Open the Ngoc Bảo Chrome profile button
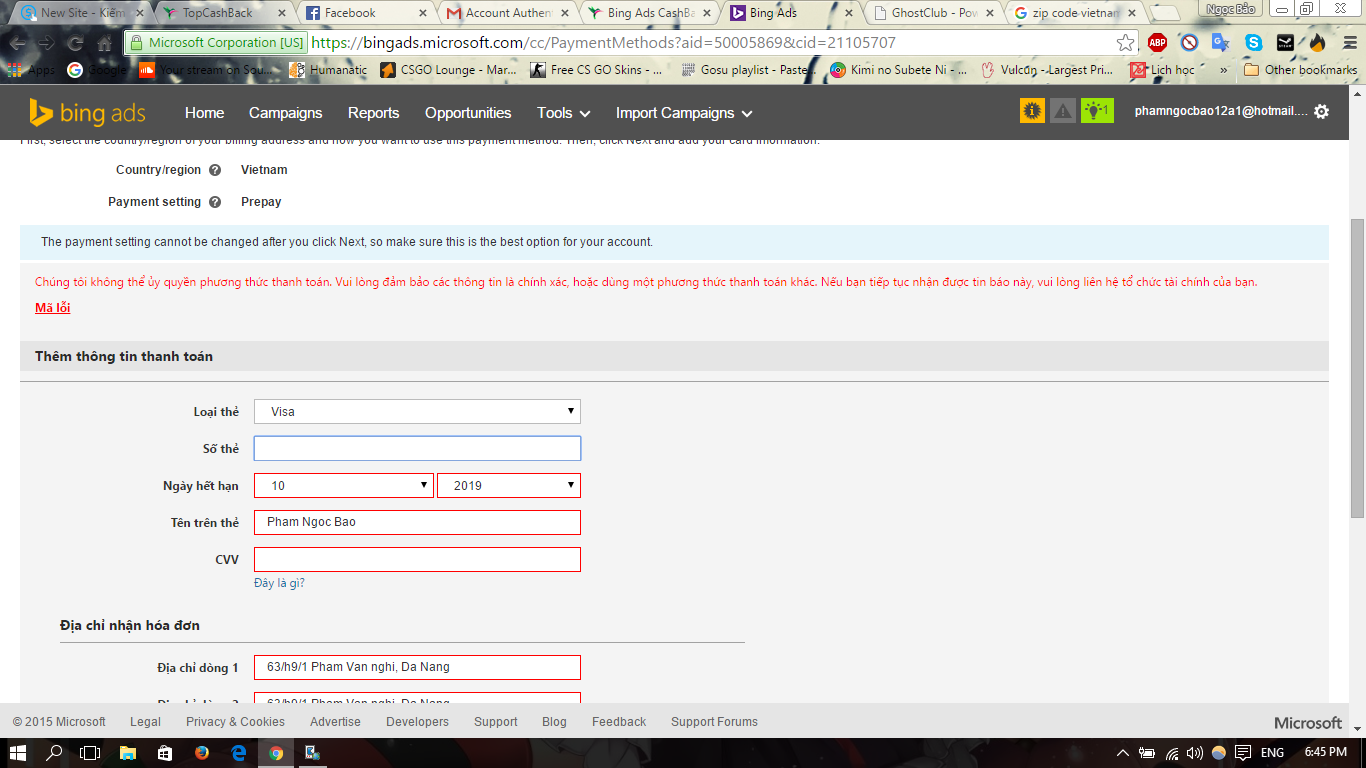The width and height of the screenshot is (1366, 768). pos(1230,9)
